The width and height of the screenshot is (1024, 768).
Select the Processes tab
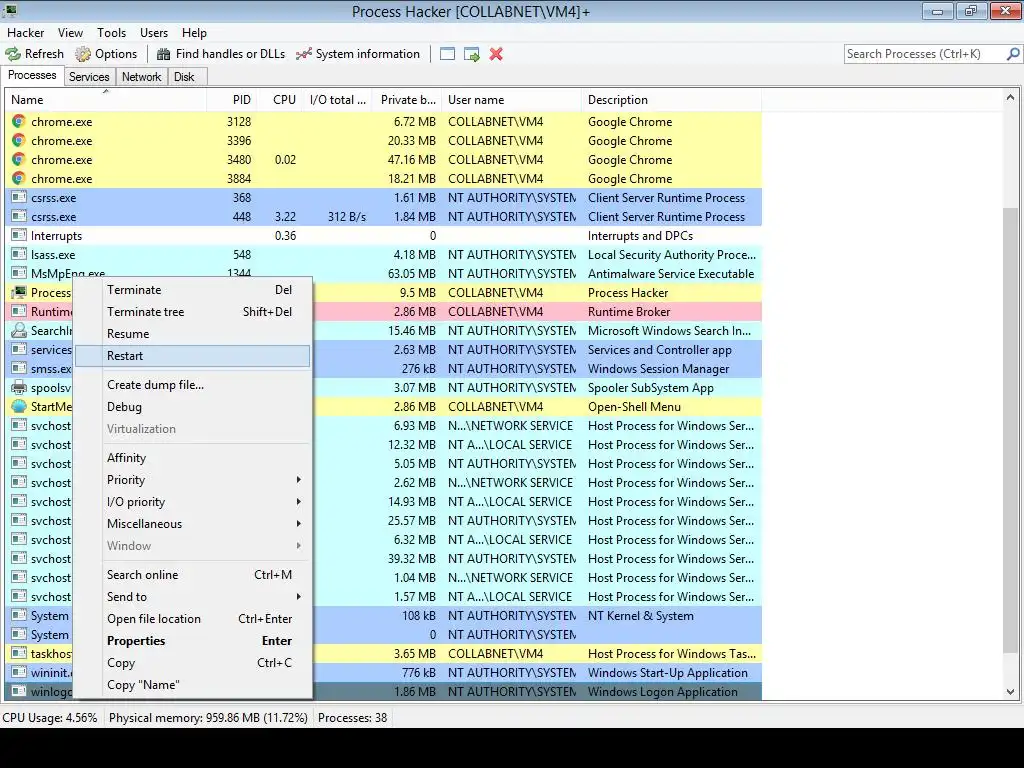coord(32,75)
